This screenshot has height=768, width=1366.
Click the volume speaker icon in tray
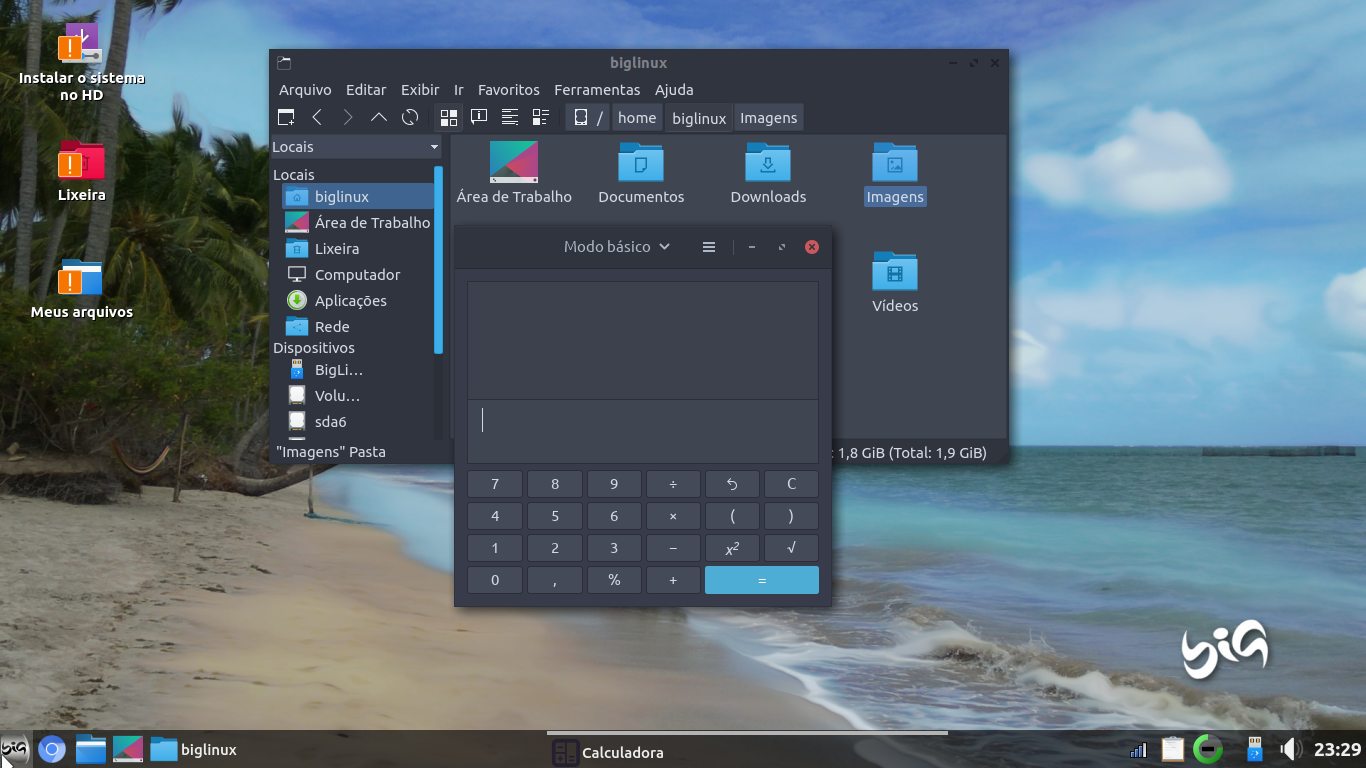[x=1290, y=749]
